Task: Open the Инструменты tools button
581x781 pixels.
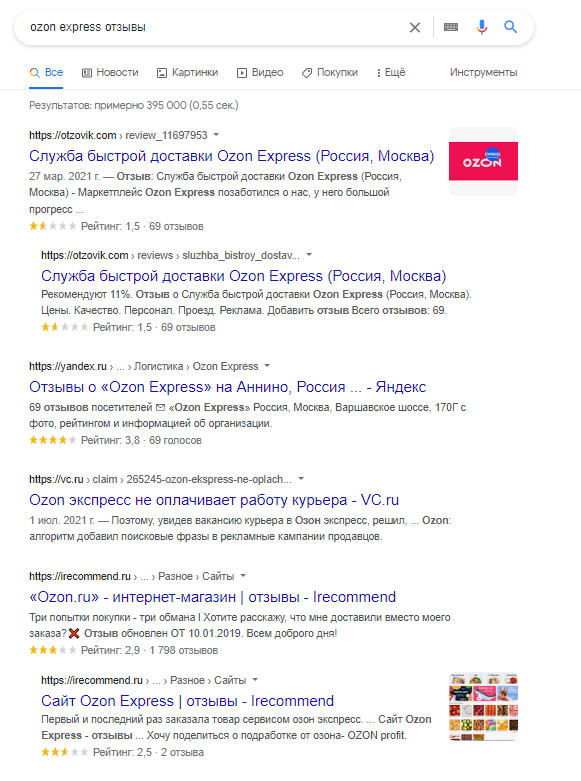Action: coord(483,73)
